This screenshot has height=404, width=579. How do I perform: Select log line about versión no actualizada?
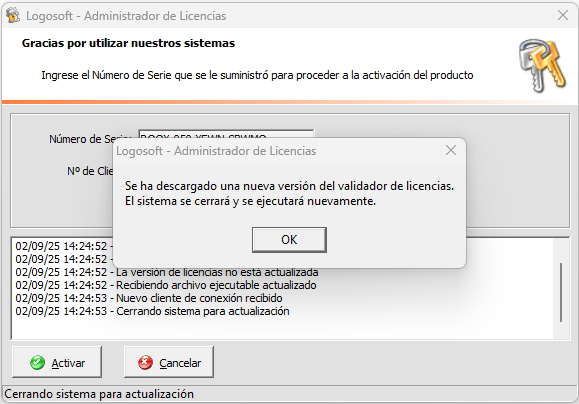[x=167, y=272]
